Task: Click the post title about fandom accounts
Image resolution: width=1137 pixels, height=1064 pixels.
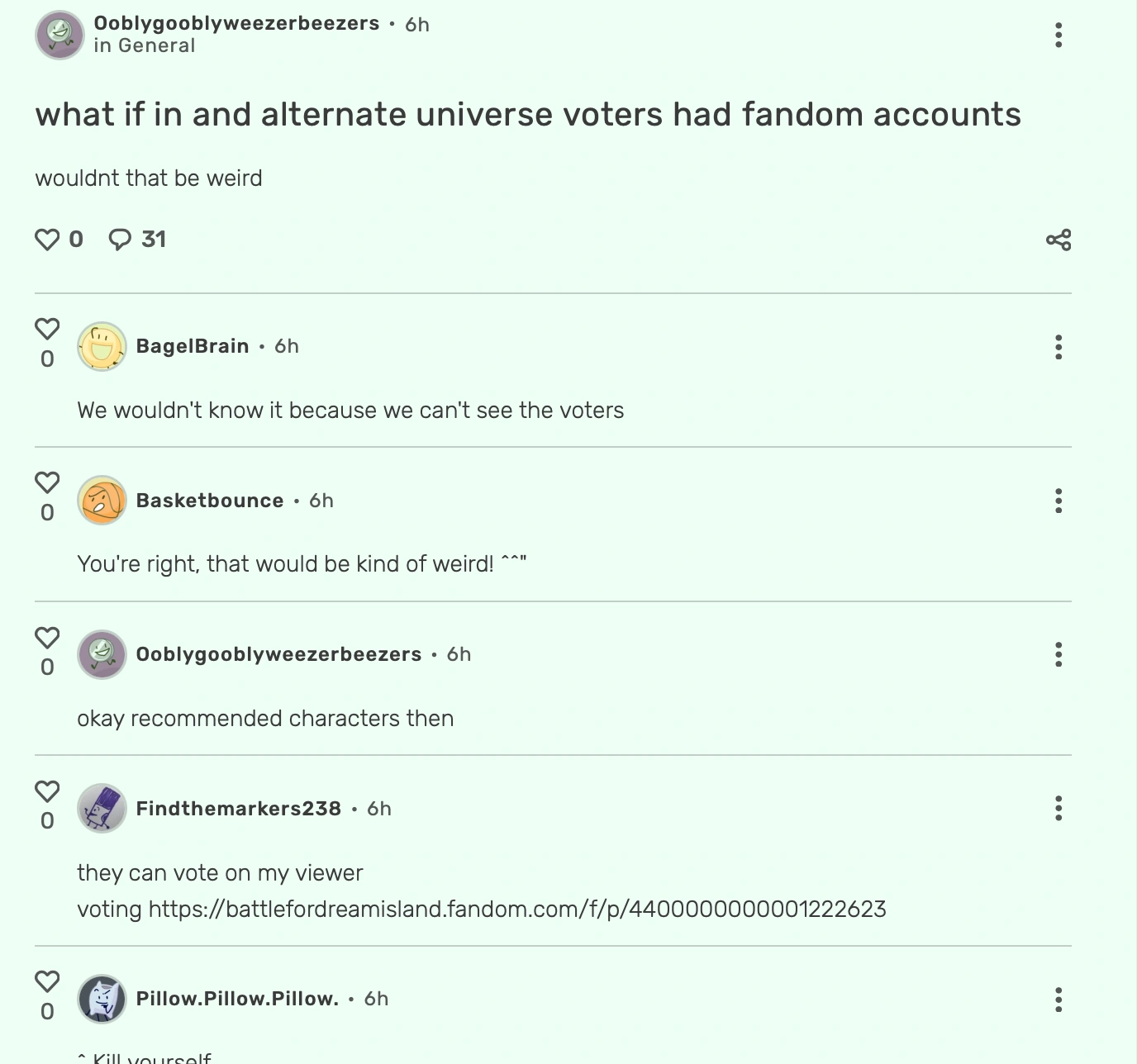Action: (527, 114)
